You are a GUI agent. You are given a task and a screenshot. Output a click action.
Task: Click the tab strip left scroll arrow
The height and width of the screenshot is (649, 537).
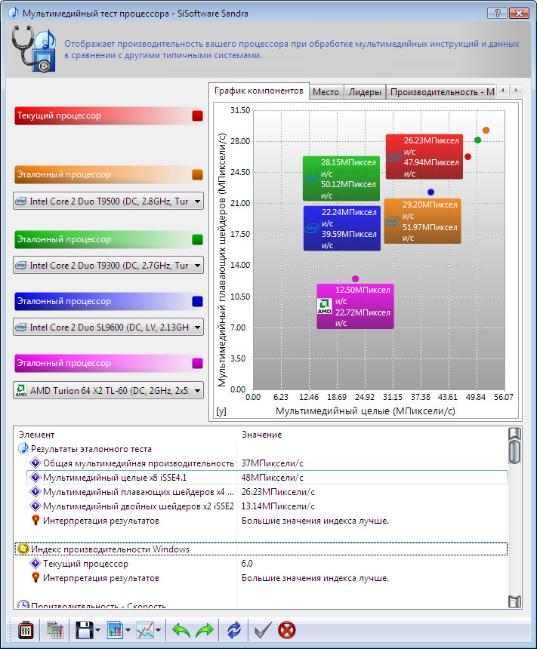(x=503, y=90)
